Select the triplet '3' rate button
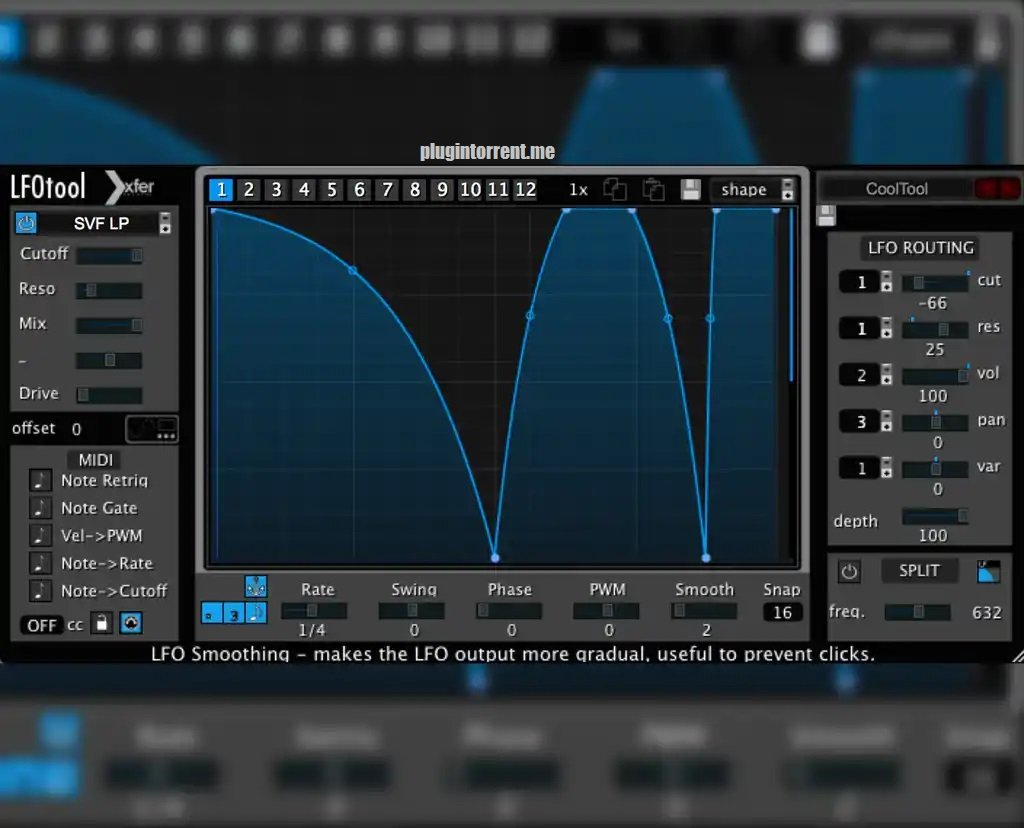1024x828 pixels. coord(233,613)
